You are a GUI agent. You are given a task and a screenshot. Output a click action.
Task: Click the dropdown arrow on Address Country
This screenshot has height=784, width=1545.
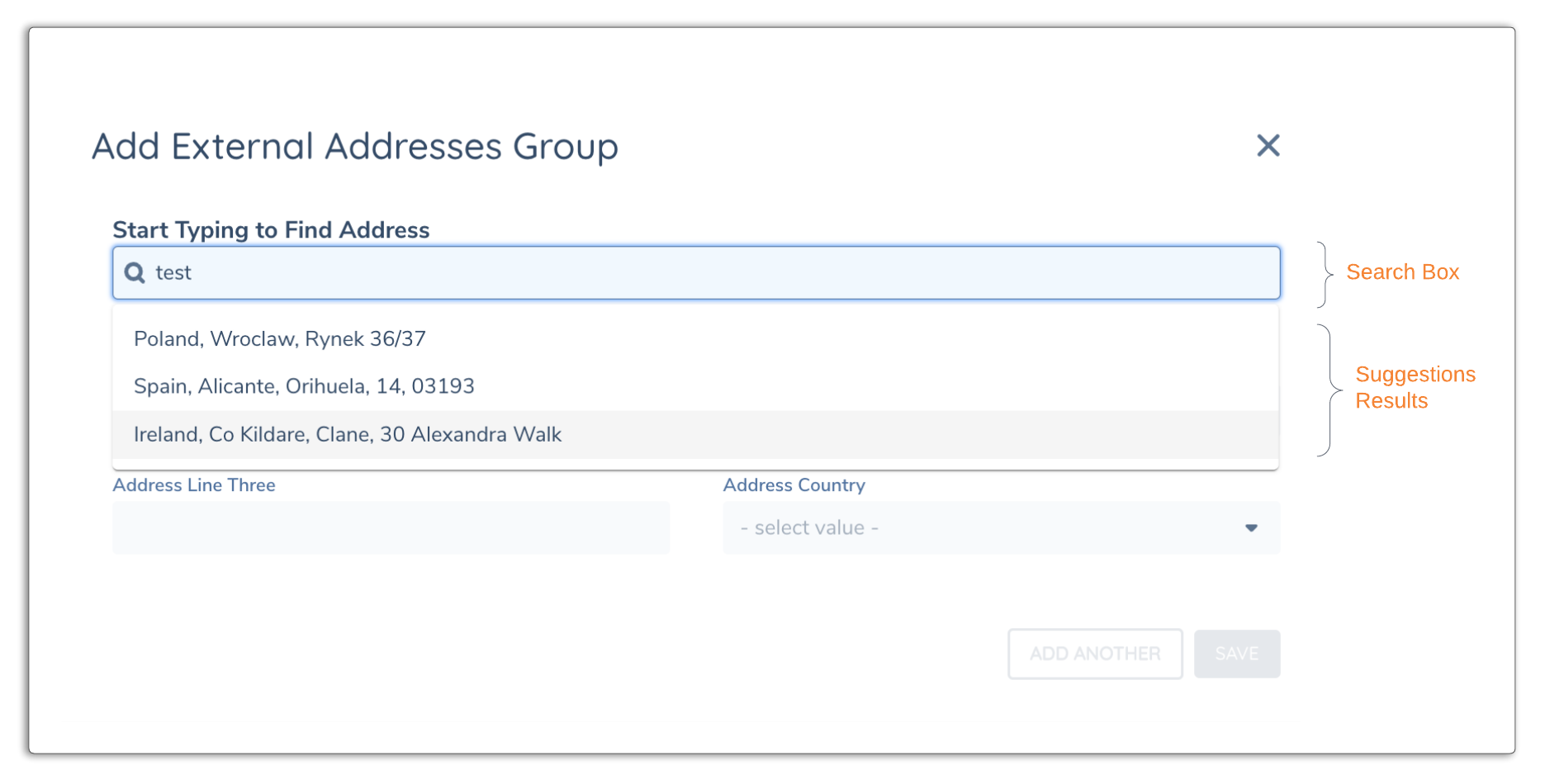click(x=1252, y=527)
